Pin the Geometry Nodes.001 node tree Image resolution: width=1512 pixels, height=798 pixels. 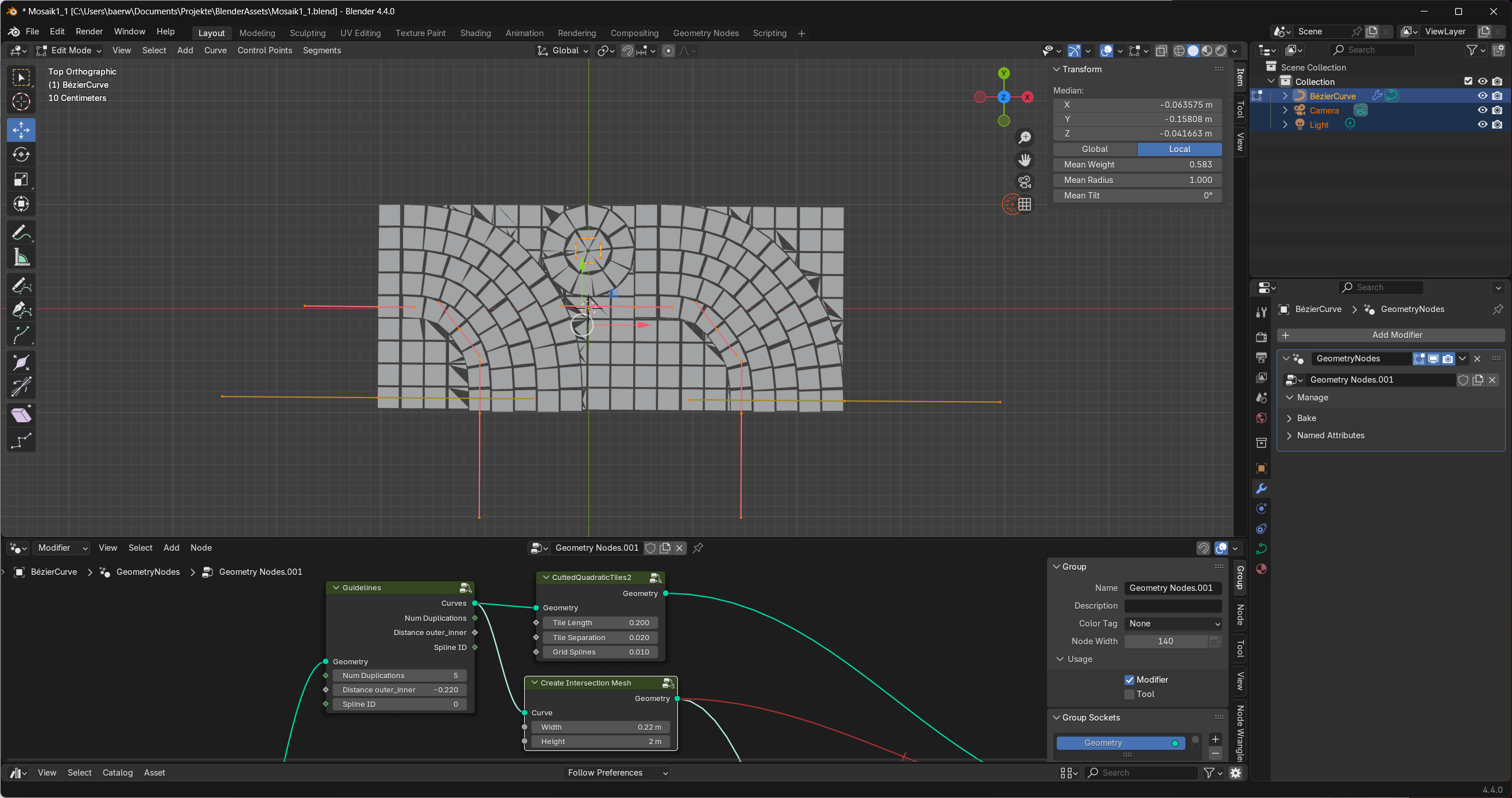[698, 548]
